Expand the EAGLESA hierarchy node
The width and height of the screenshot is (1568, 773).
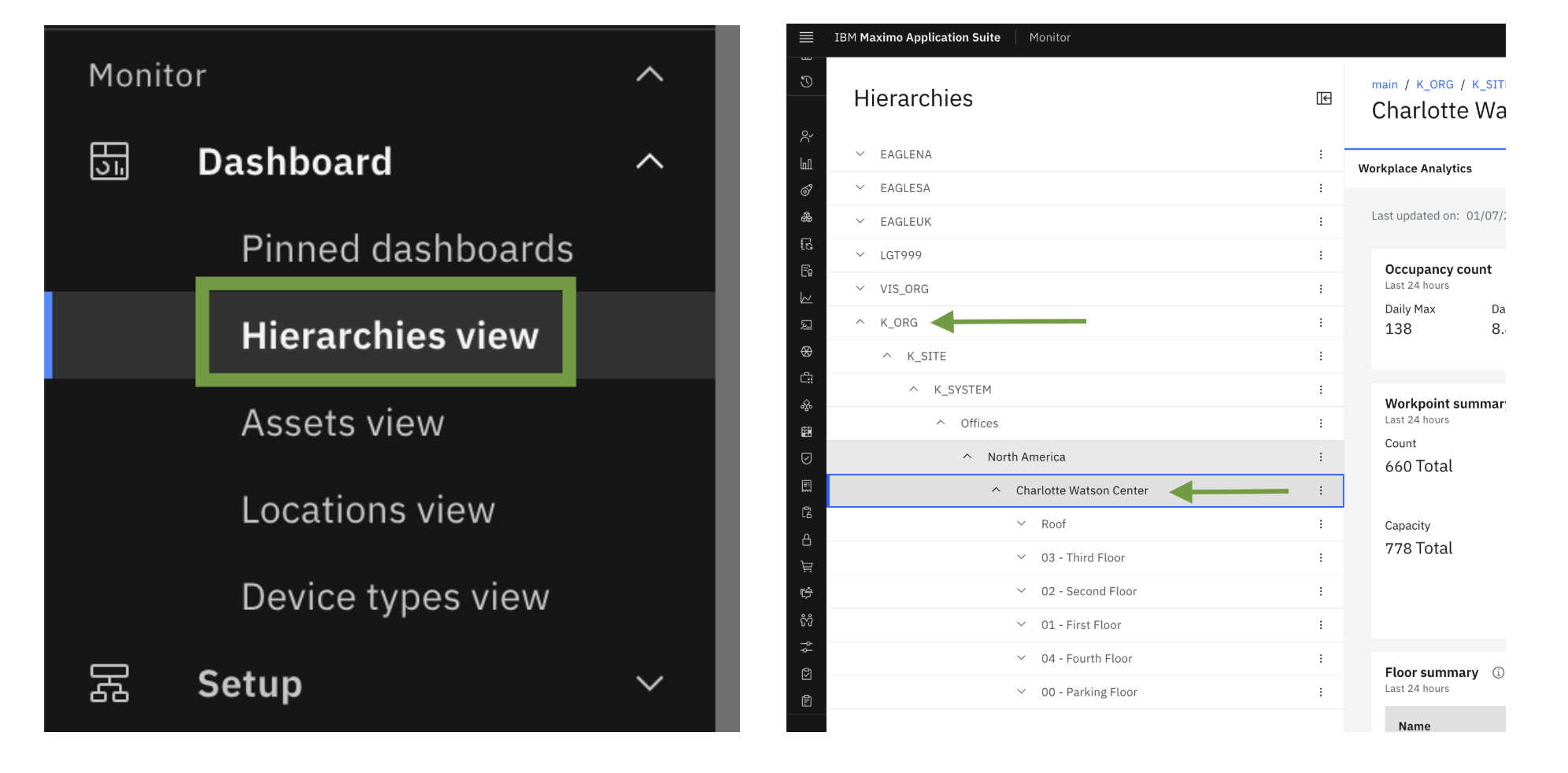pyautogui.click(x=860, y=187)
